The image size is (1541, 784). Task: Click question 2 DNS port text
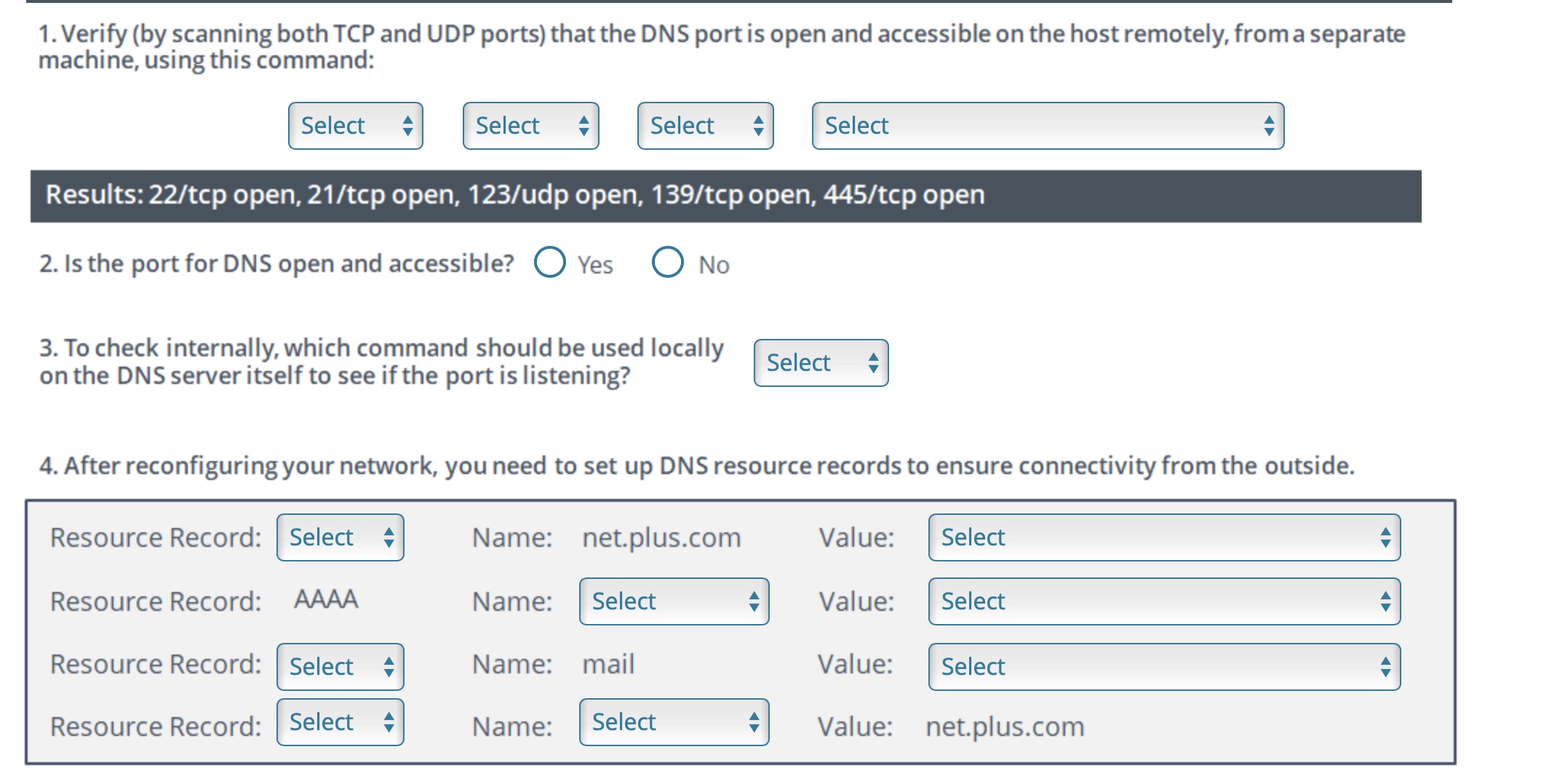276,263
